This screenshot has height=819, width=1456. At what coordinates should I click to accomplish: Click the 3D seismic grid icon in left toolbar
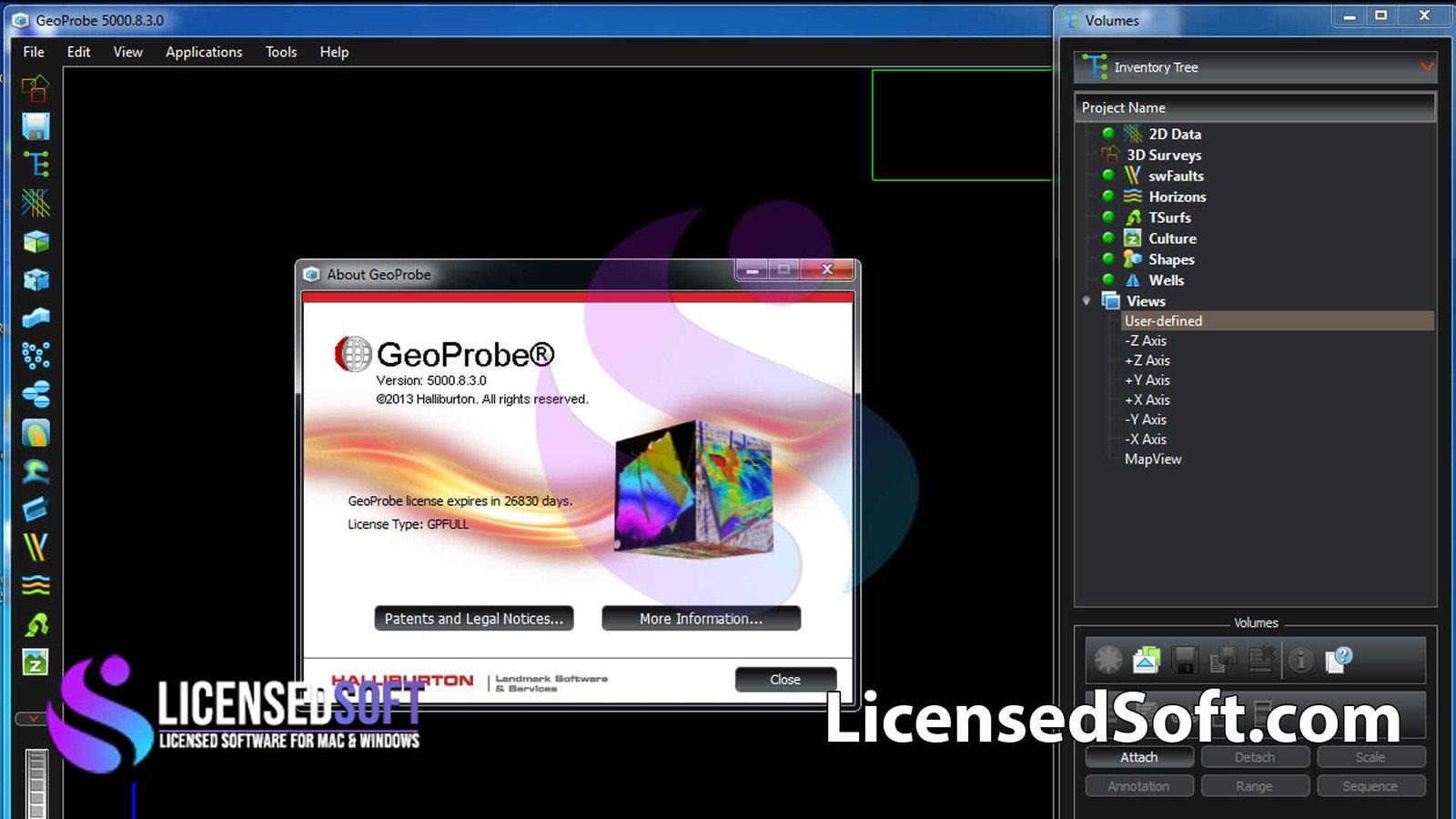click(x=35, y=201)
